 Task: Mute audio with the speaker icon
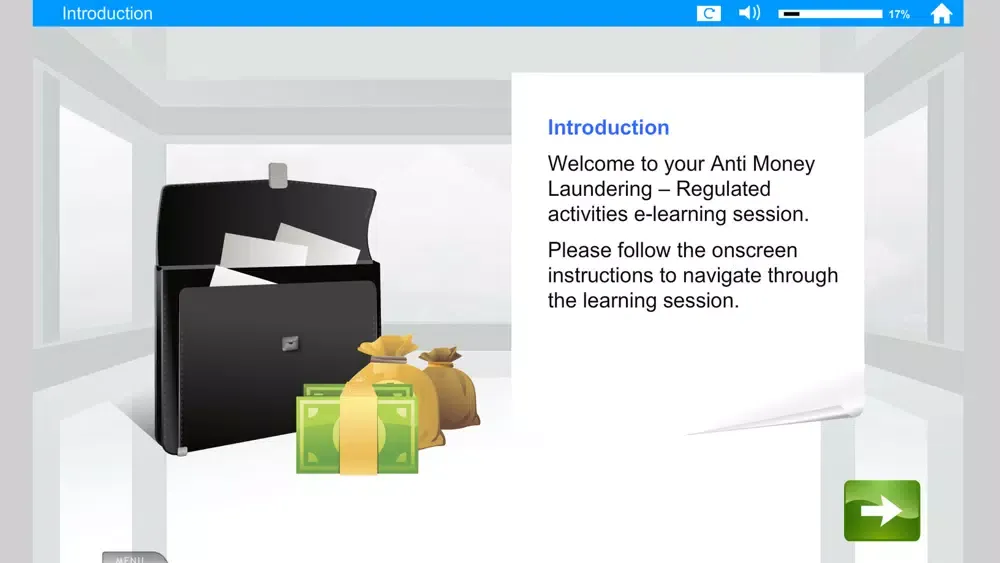click(749, 13)
